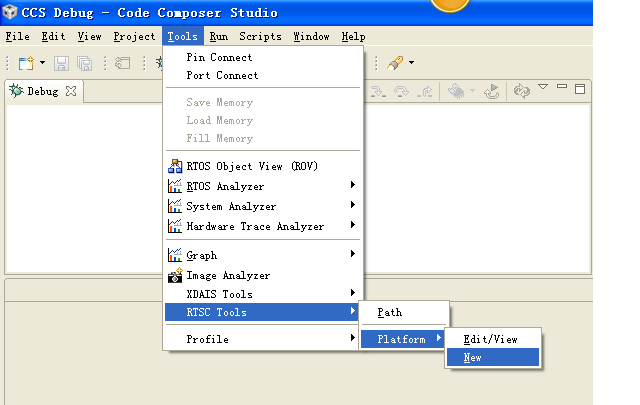Click the disabled Fill Memory item
The height and width of the screenshot is (405, 640).
[263, 138]
